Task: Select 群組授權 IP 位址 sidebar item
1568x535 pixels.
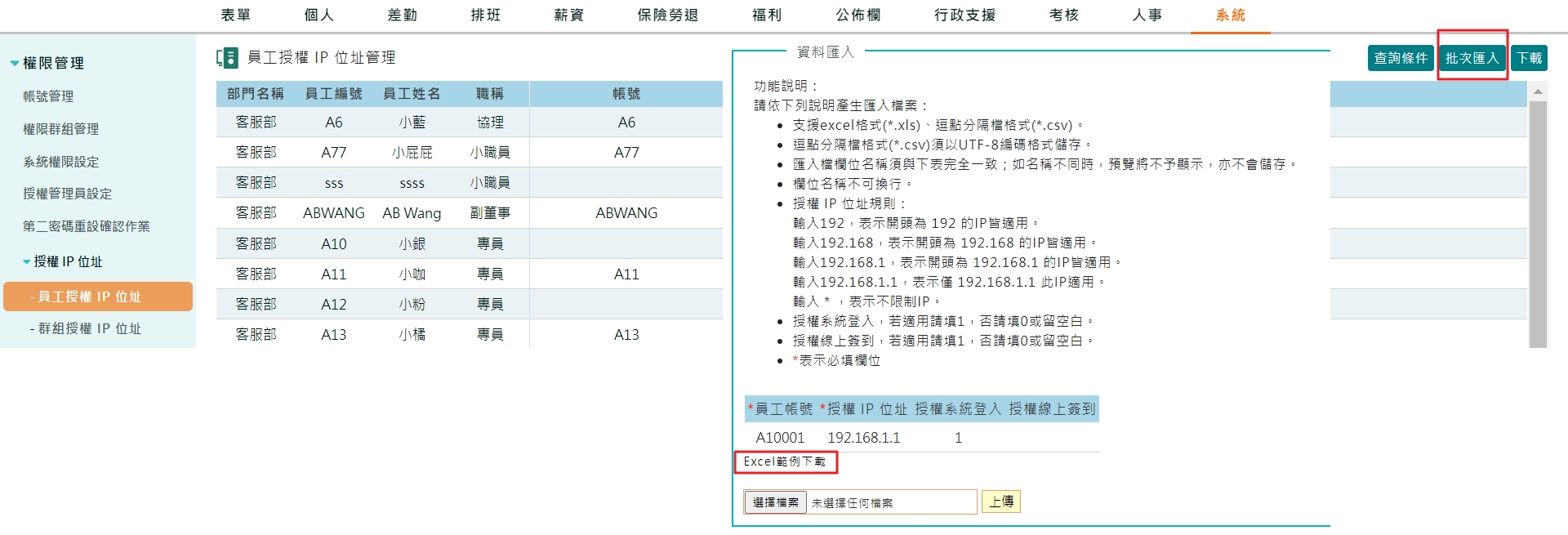Action: coord(86,328)
